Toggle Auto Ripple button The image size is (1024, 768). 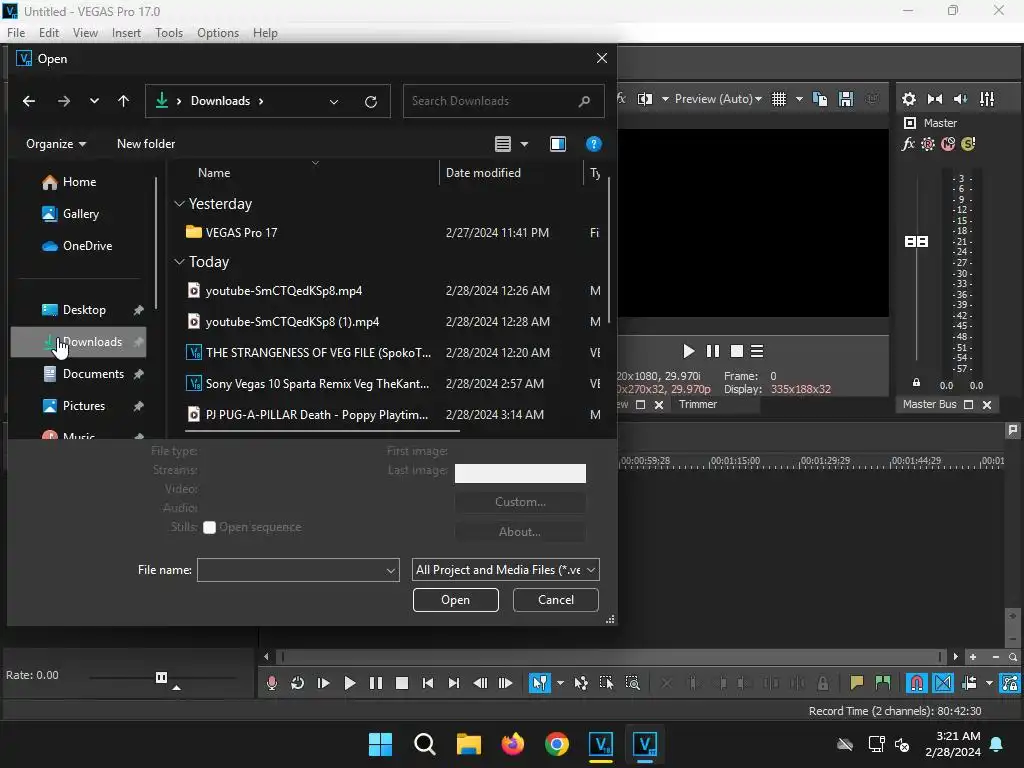[969, 683]
